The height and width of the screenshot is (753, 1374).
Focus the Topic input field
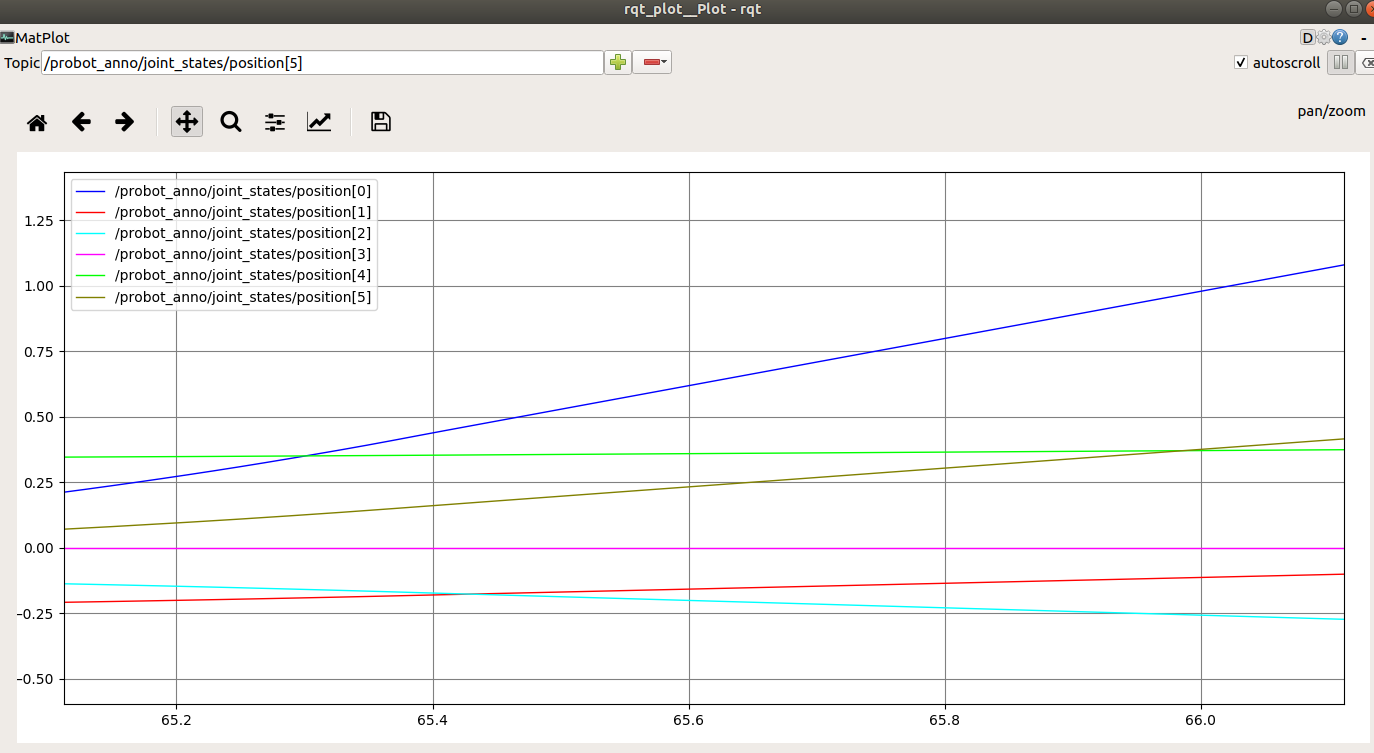[x=322, y=62]
